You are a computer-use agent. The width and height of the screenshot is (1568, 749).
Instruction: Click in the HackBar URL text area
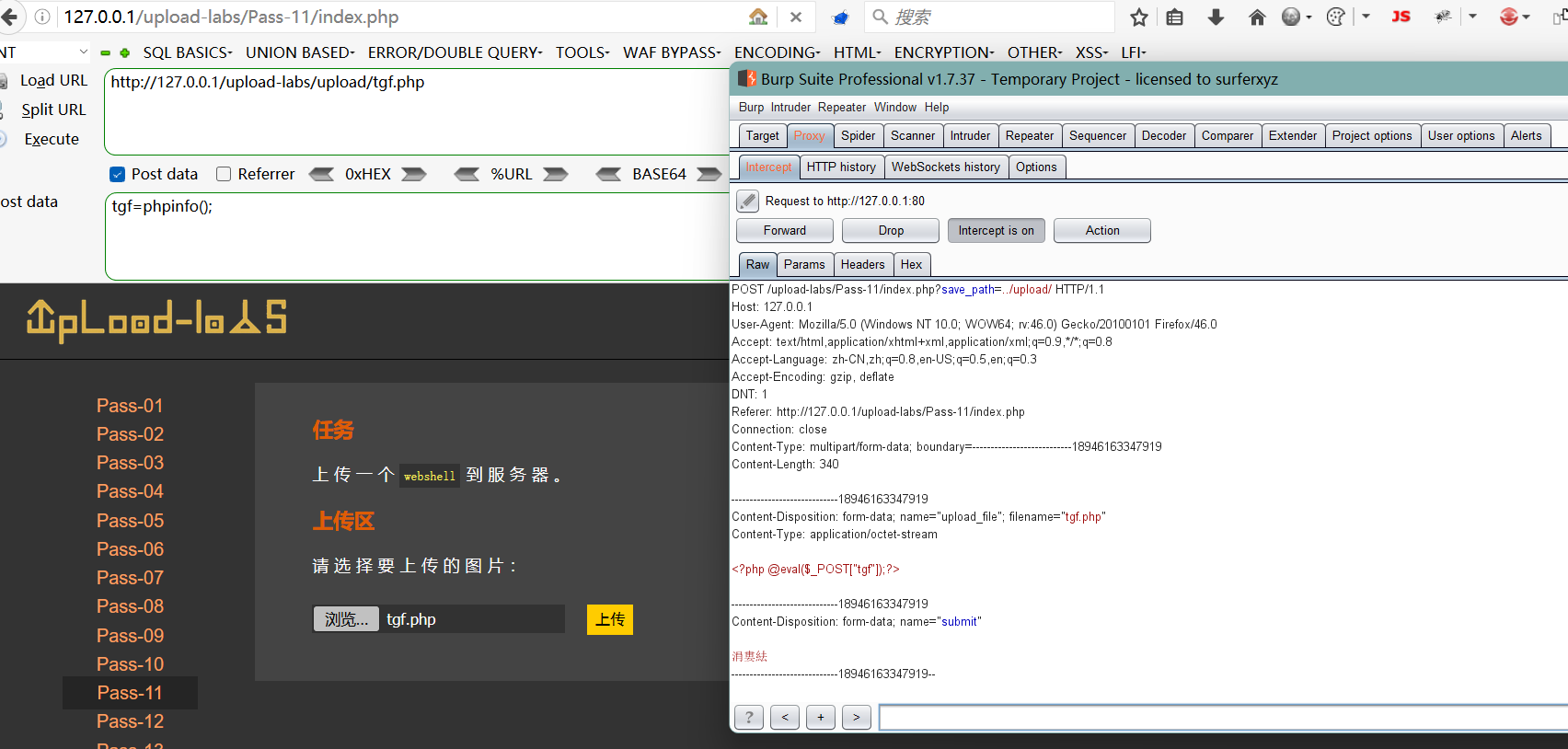(418, 111)
